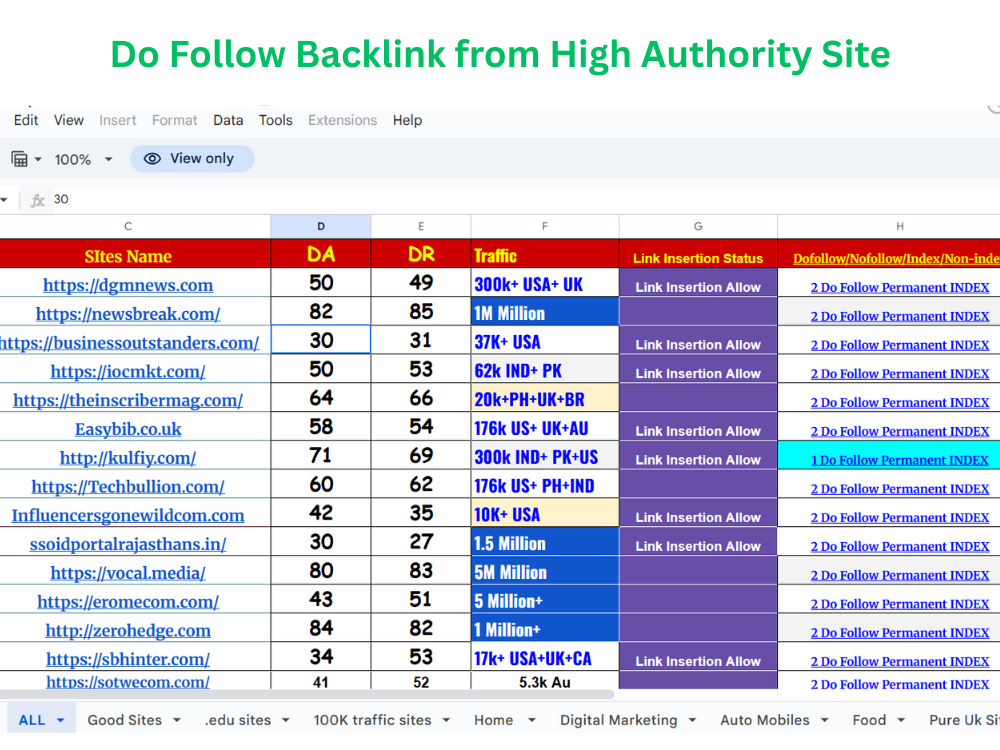
Task: Select the Link Insertion Status header
Action: pyautogui.click(x=698, y=254)
